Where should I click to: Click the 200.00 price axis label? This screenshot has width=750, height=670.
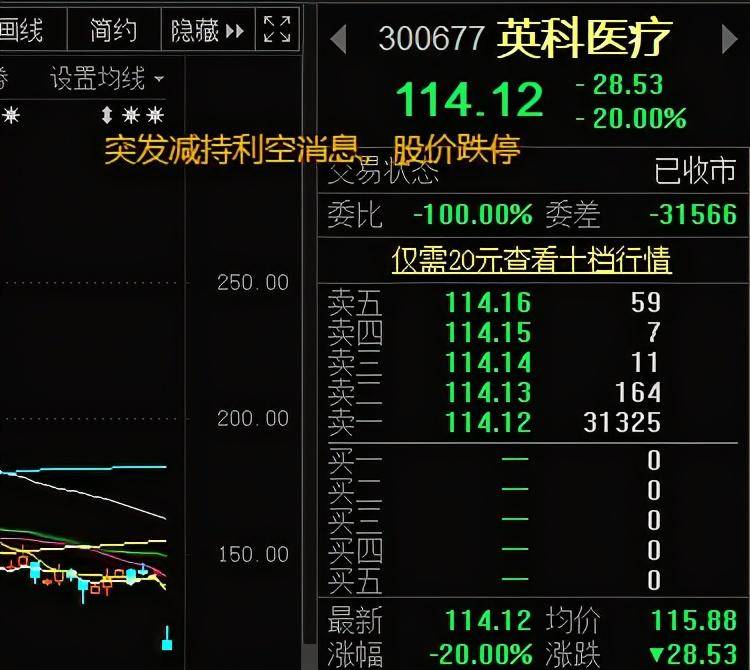point(253,418)
